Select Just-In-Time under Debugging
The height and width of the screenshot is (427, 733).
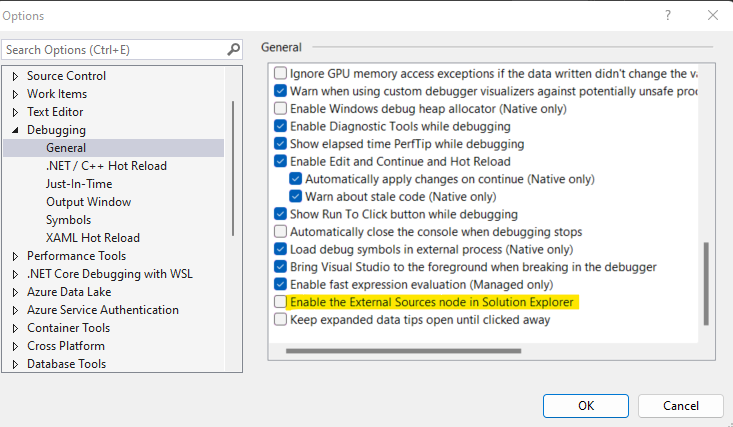[79, 184]
